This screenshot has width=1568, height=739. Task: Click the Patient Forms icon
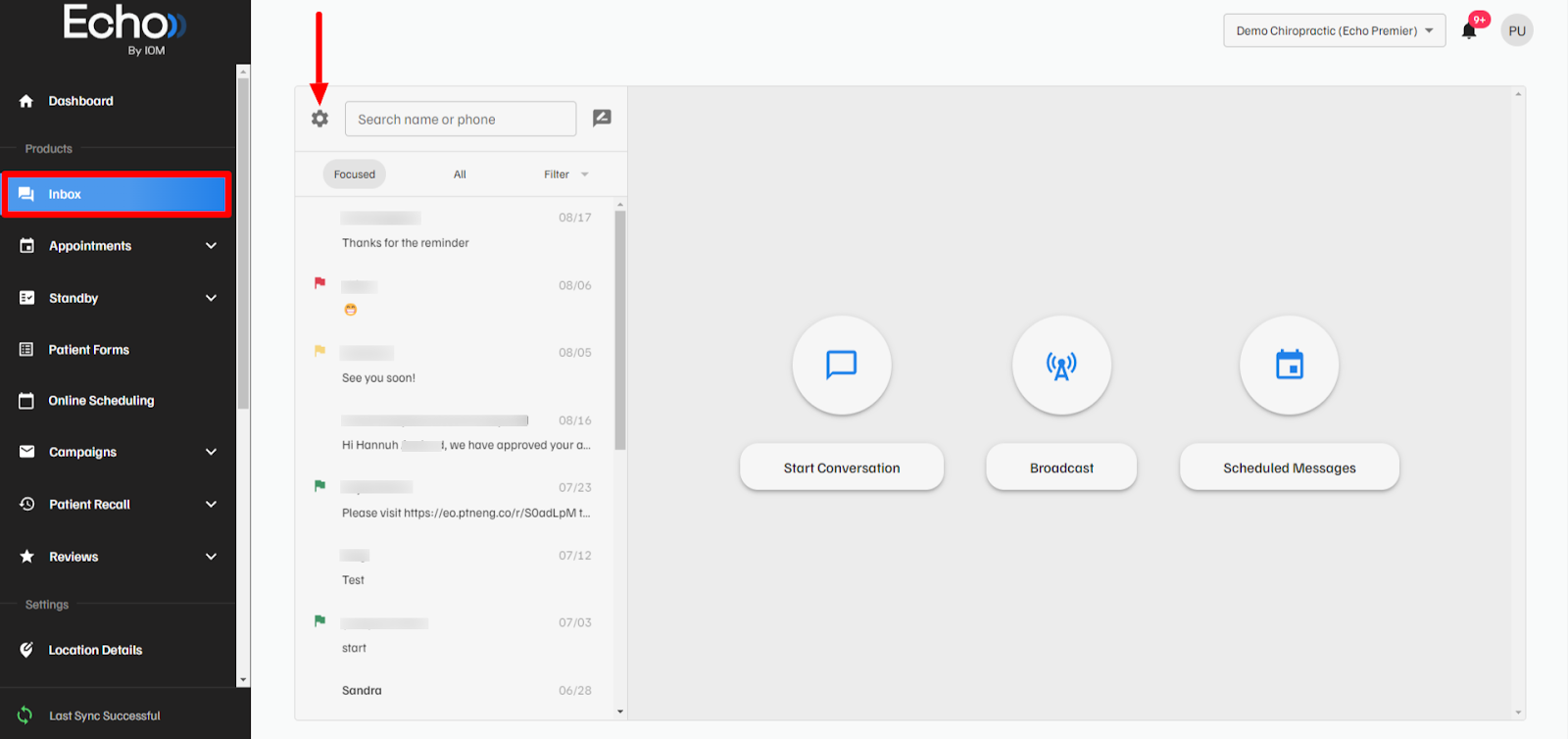tap(26, 350)
